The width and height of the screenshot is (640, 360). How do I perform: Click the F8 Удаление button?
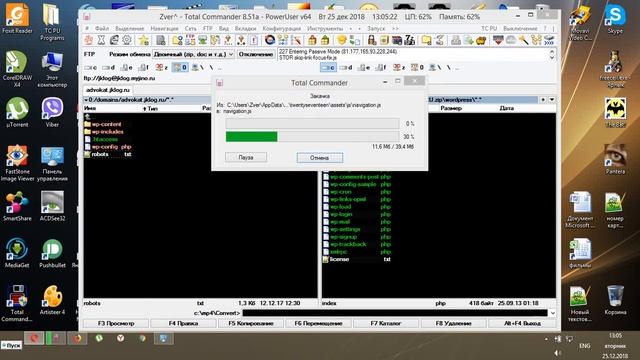453,323
